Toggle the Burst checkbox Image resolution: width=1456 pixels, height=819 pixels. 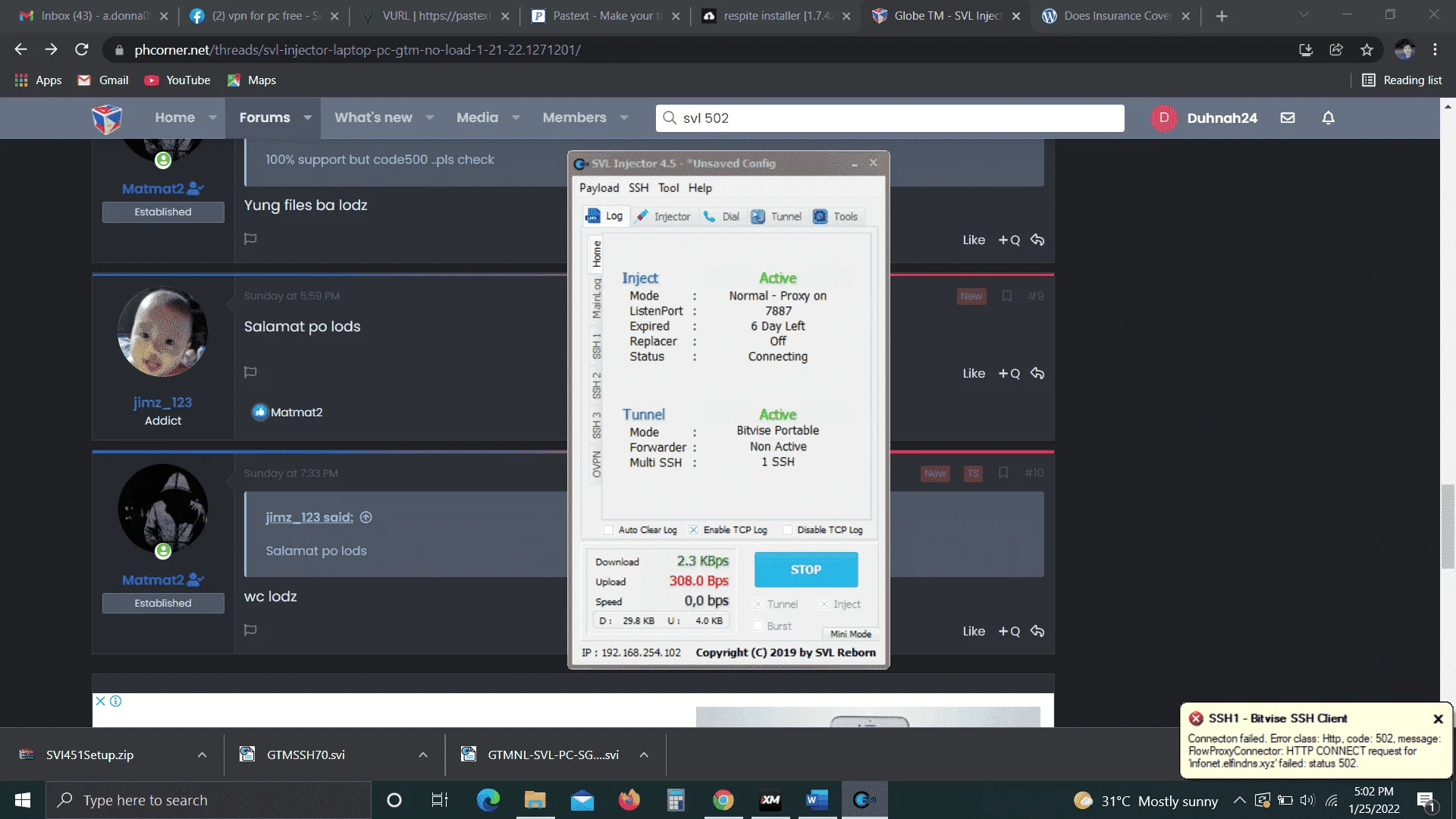coord(758,626)
